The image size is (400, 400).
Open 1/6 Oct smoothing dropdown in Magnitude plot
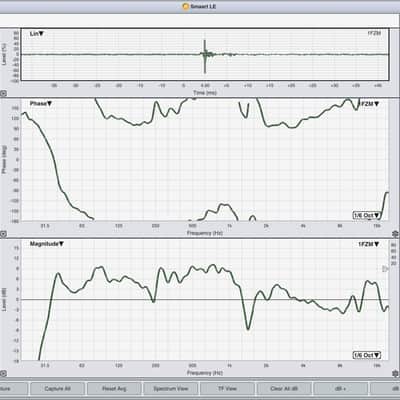pyautogui.click(x=367, y=355)
